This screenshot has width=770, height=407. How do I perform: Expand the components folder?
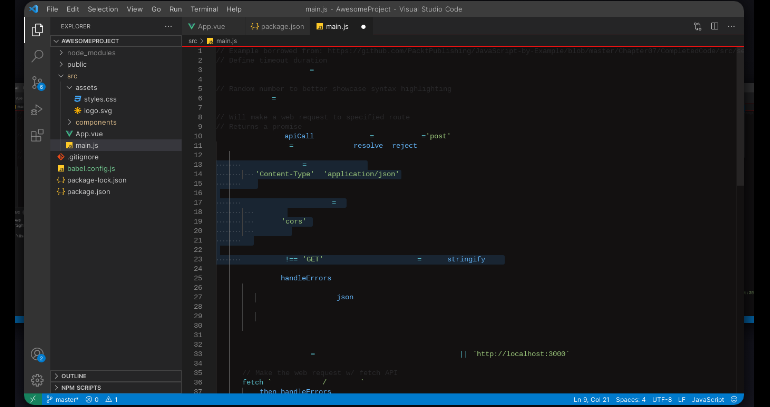pyautogui.click(x=116, y=122)
